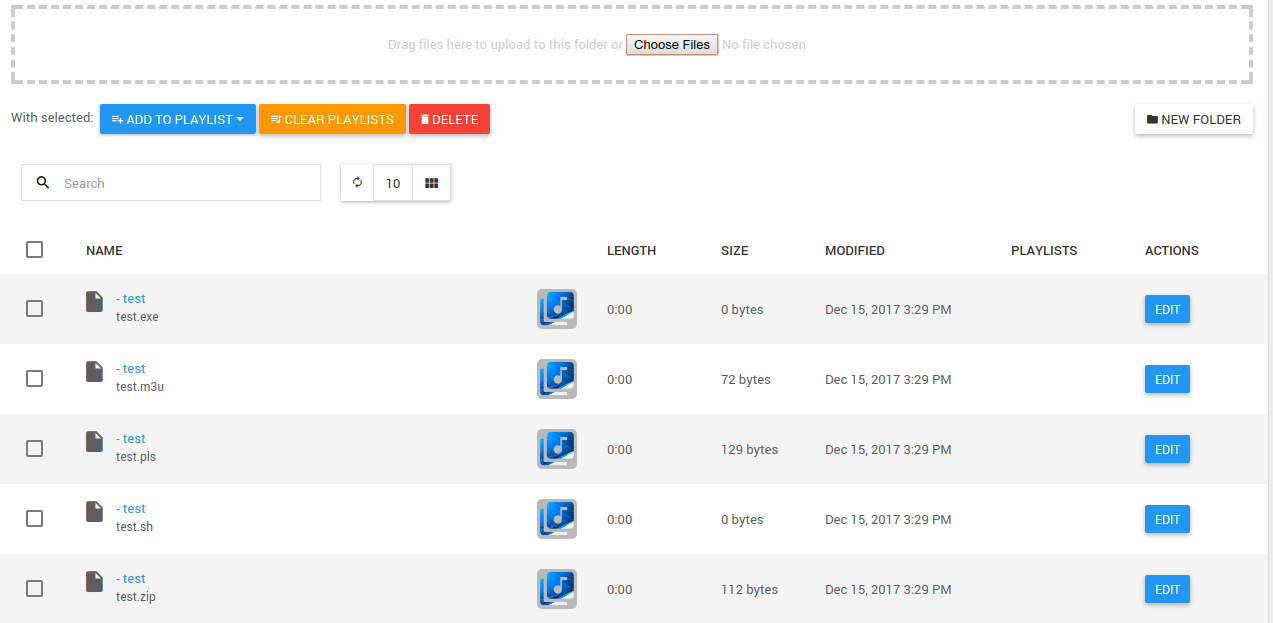
Task: Check the checkbox for test.exe row
Action: 34,308
